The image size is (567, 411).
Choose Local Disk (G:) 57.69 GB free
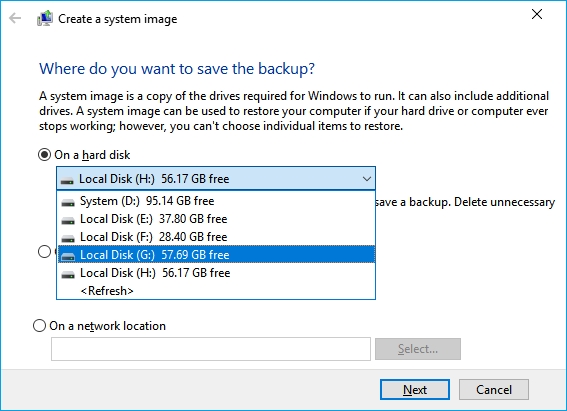tap(216, 255)
